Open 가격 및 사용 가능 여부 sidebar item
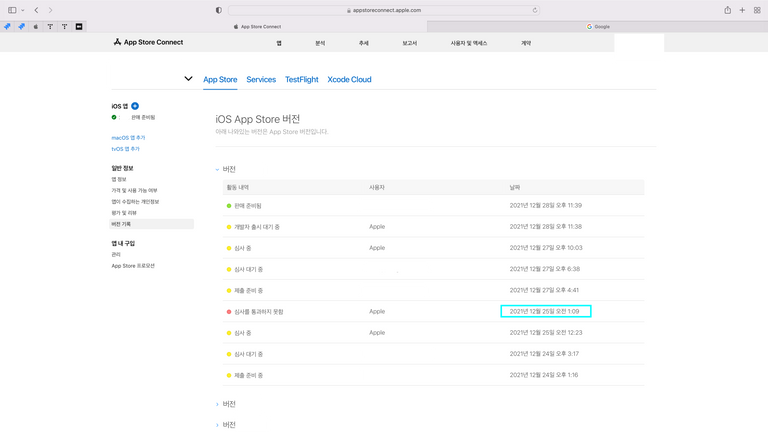This screenshot has height=432, width=768. click(x=134, y=191)
